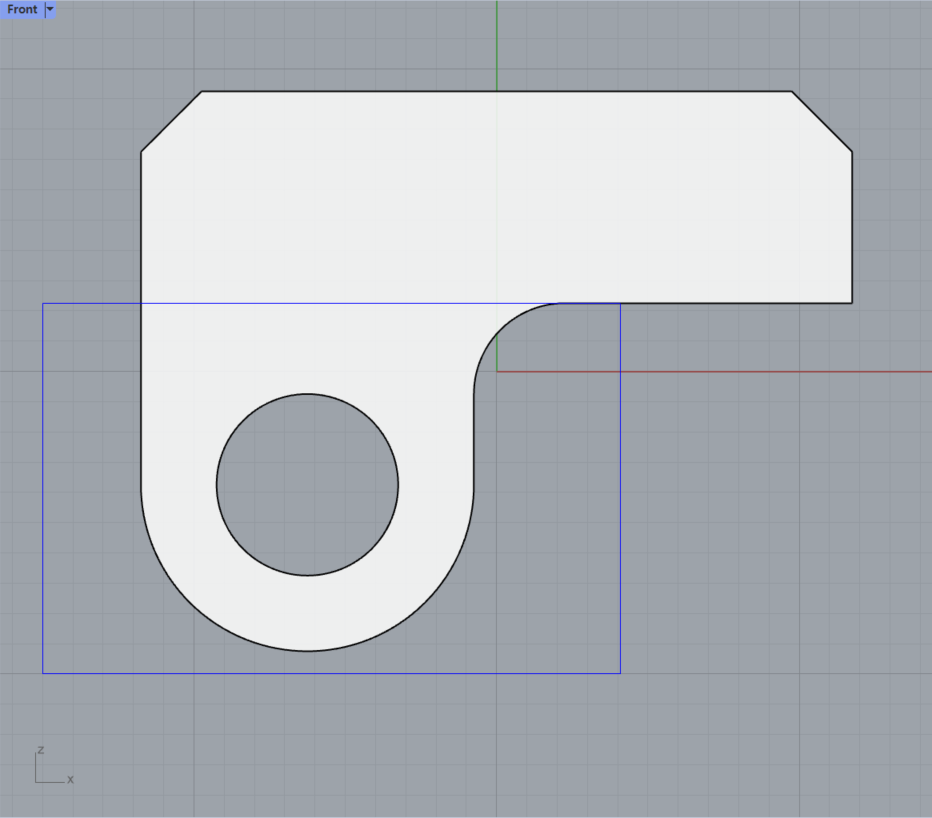The width and height of the screenshot is (932, 818).
Task: Click the Front viewport title label
Action: point(22,10)
